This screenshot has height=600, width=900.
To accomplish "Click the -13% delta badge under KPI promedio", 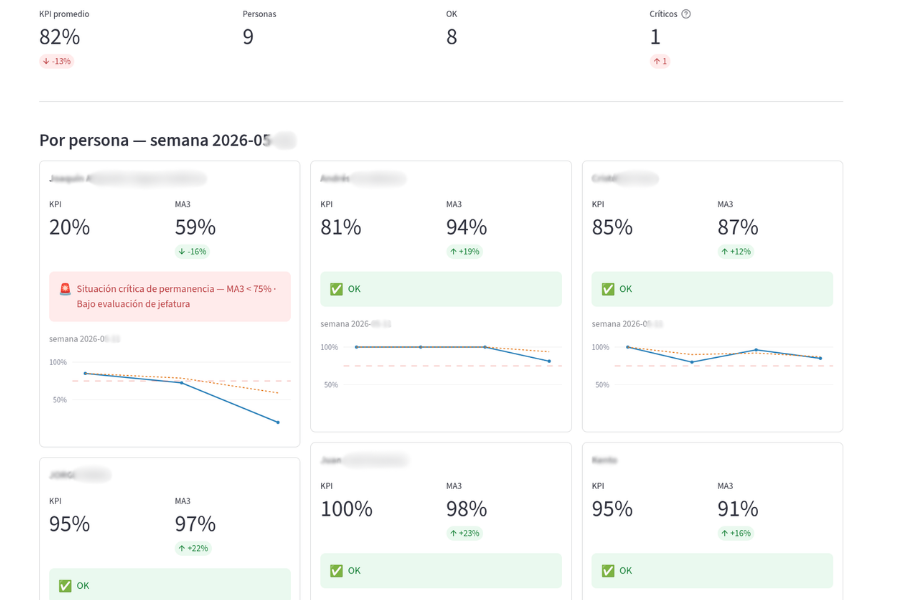I will (x=57, y=61).
